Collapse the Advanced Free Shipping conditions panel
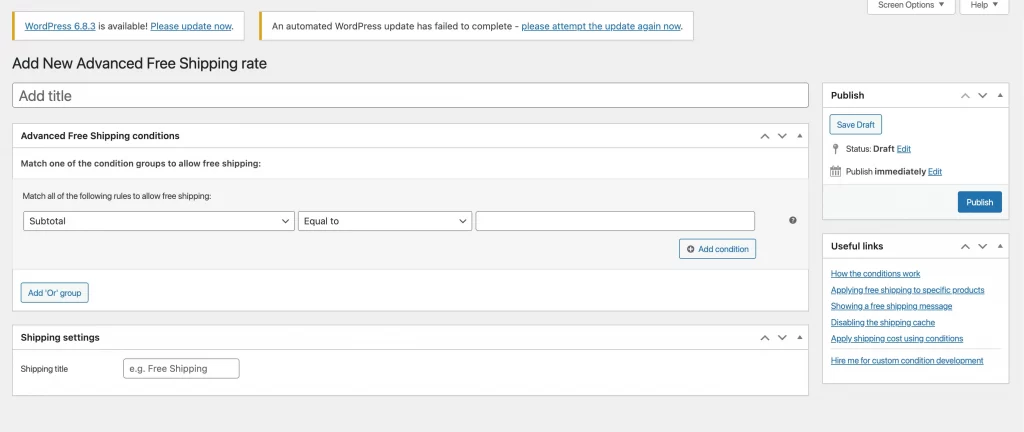Screen dimensions: 1024x432 [x=799, y=136]
